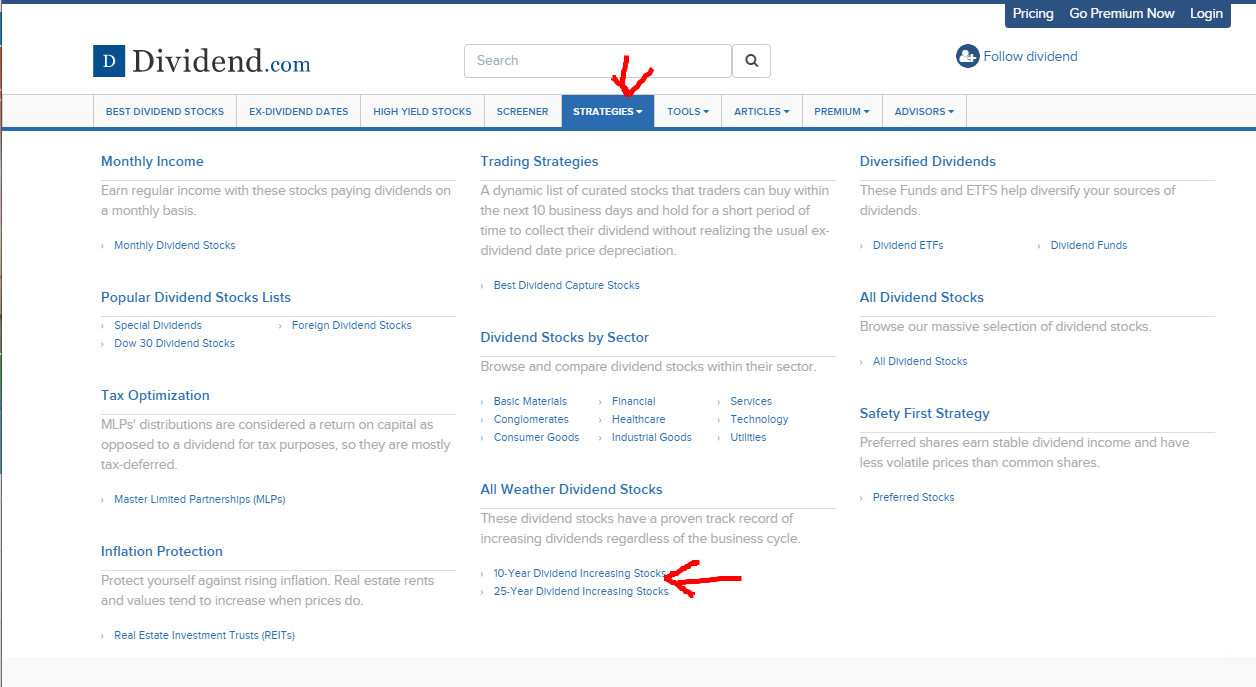Select Financial sector
The image size is (1256, 687).
click(x=634, y=401)
